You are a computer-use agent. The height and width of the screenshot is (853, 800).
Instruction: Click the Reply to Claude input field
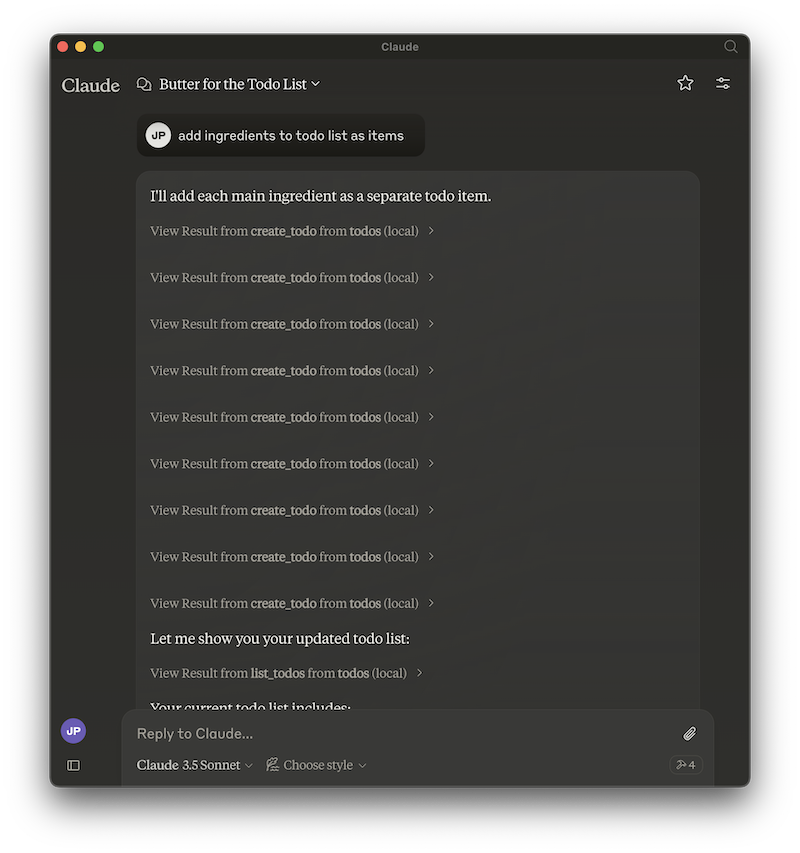[x=400, y=733]
